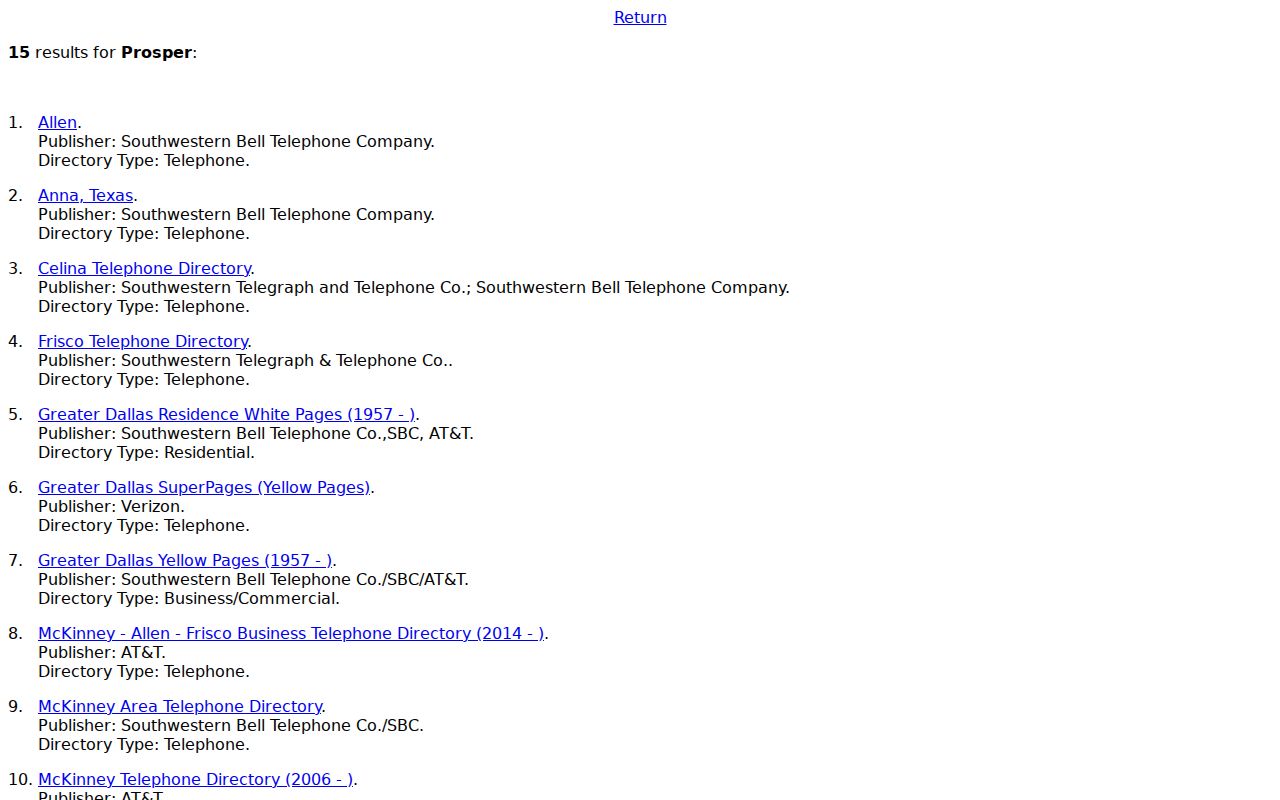Click Directory Type line under McKinney Area Telephone Directory
Screen dimensions: 1280x800
pyautogui.click(x=144, y=744)
